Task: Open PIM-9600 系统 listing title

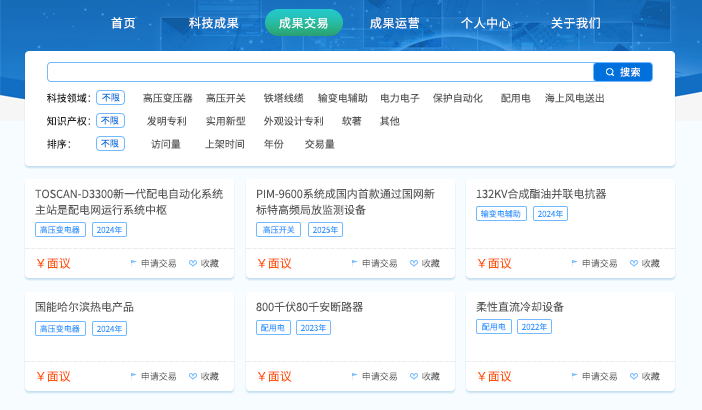Action: (345, 202)
